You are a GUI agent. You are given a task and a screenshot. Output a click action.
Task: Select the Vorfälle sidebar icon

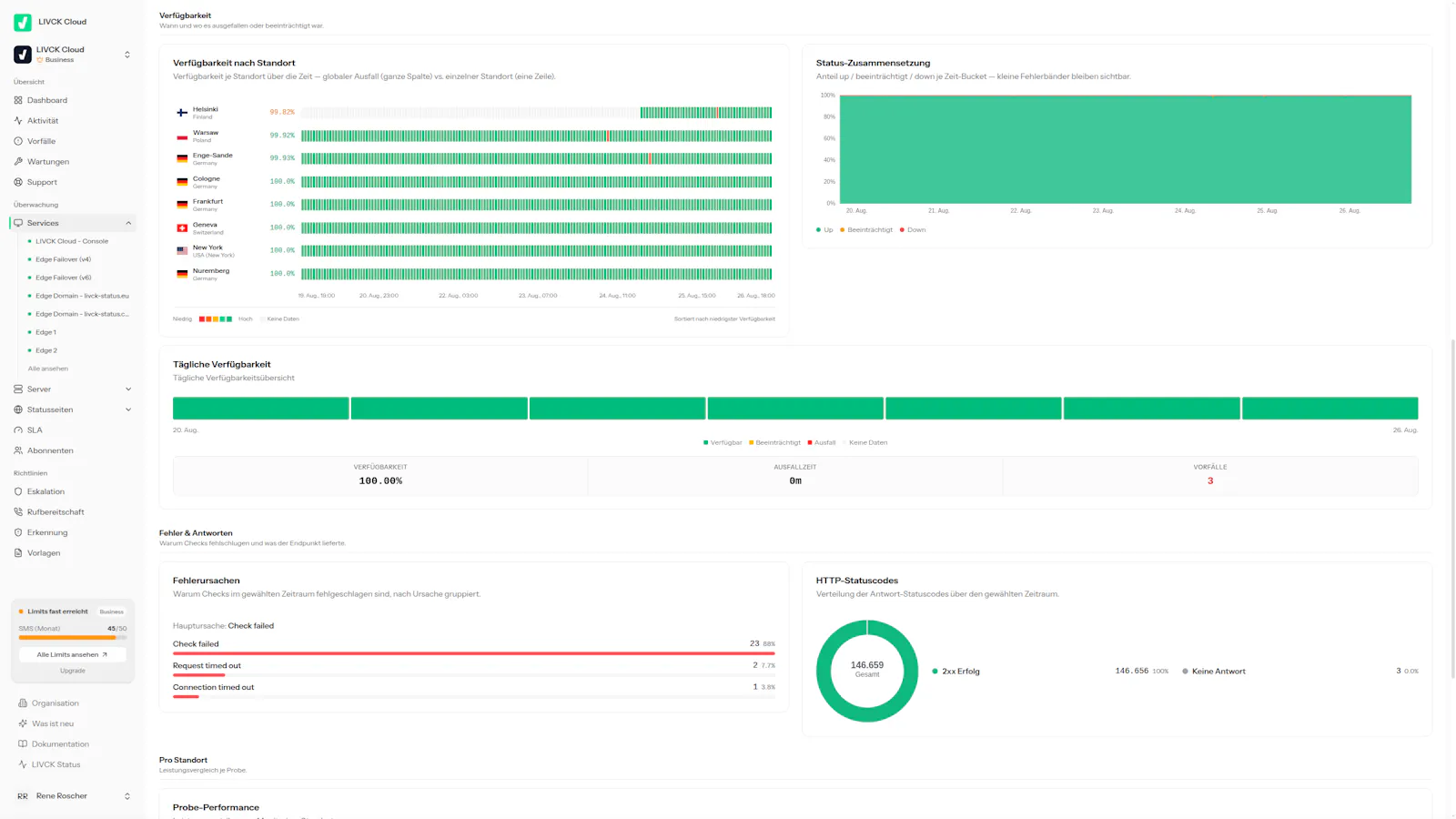pyautogui.click(x=18, y=141)
